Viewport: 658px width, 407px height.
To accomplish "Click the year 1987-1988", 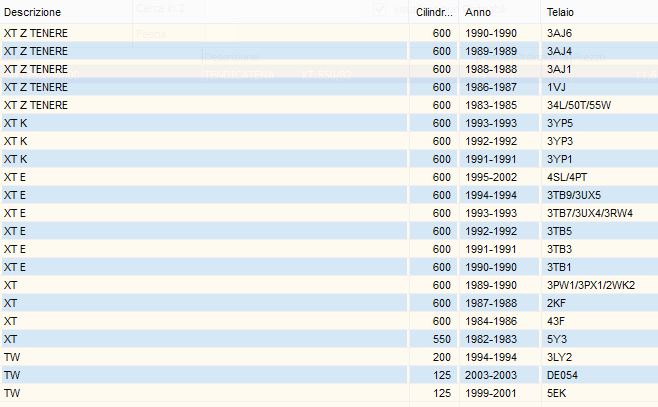I will [491, 303].
